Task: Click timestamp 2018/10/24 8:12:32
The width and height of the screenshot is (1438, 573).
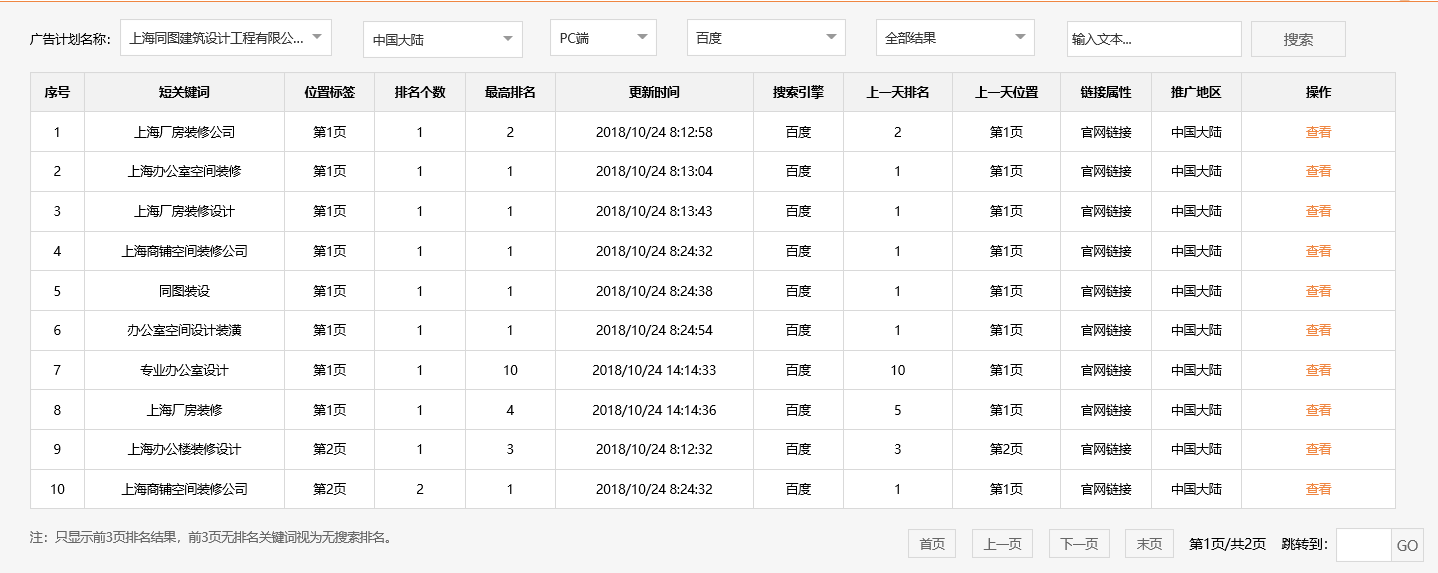Action: 654,449
